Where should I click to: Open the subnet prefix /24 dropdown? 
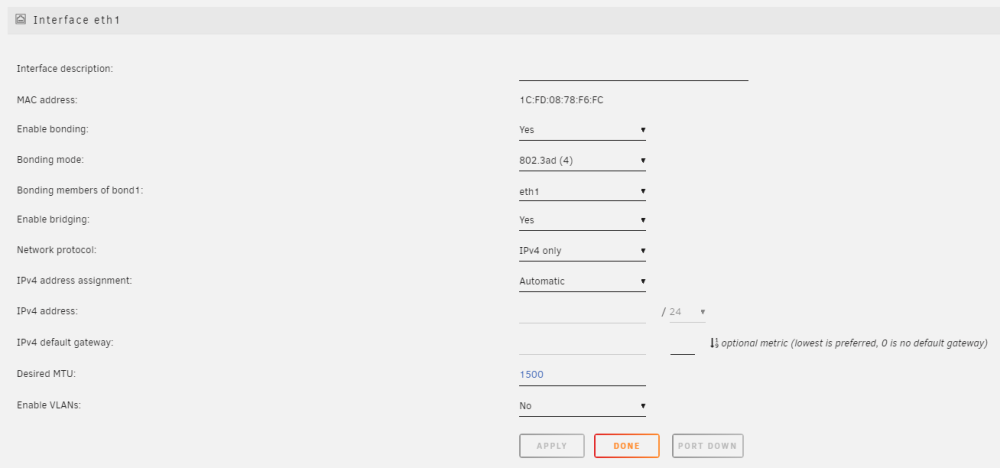click(688, 312)
